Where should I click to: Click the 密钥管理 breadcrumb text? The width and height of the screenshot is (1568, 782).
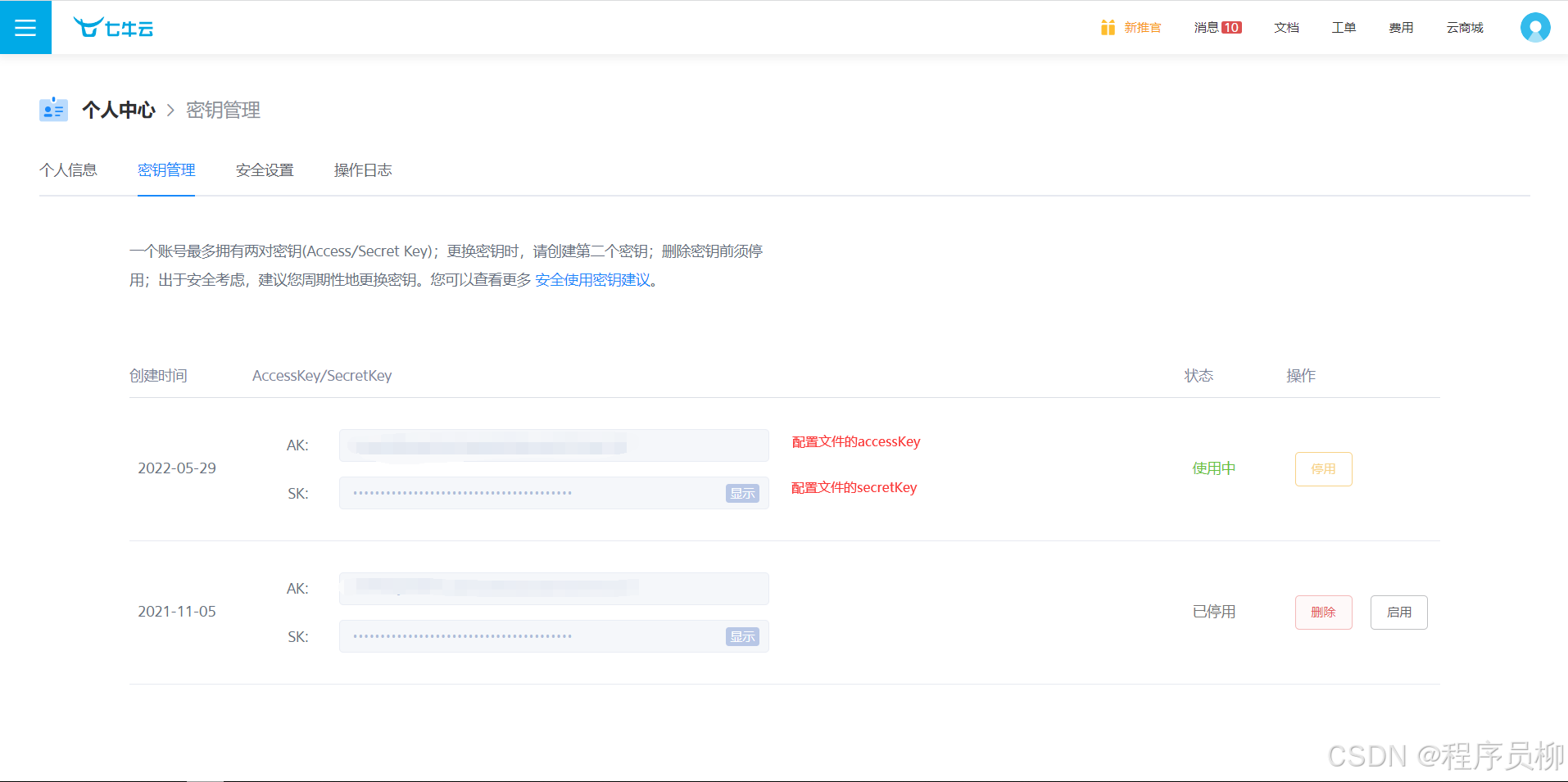pos(223,110)
